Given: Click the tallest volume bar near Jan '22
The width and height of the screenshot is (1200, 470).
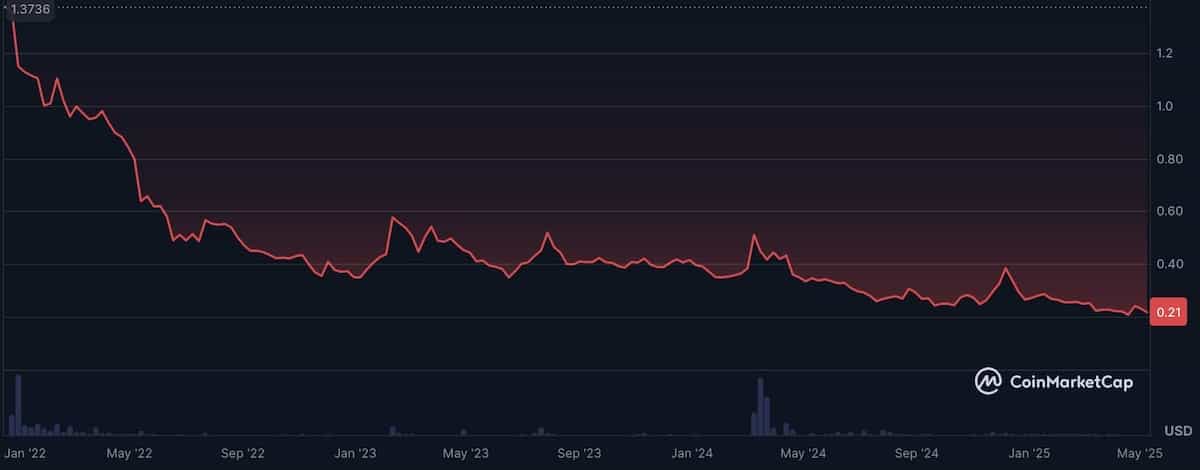Looking at the screenshot, I should click(18, 404).
